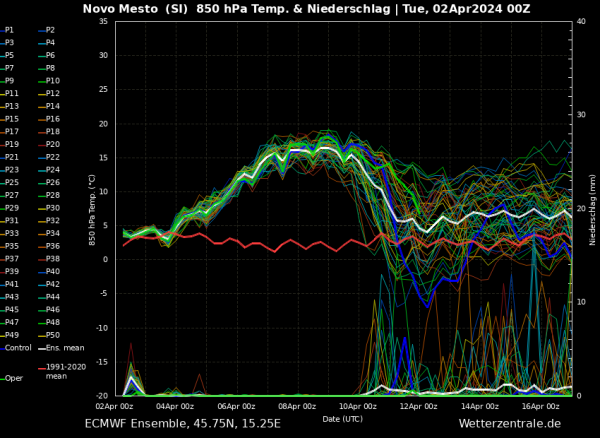Open the Wetterzentrale.de credit text
The height and width of the screenshot is (438, 600).
[510, 424]
